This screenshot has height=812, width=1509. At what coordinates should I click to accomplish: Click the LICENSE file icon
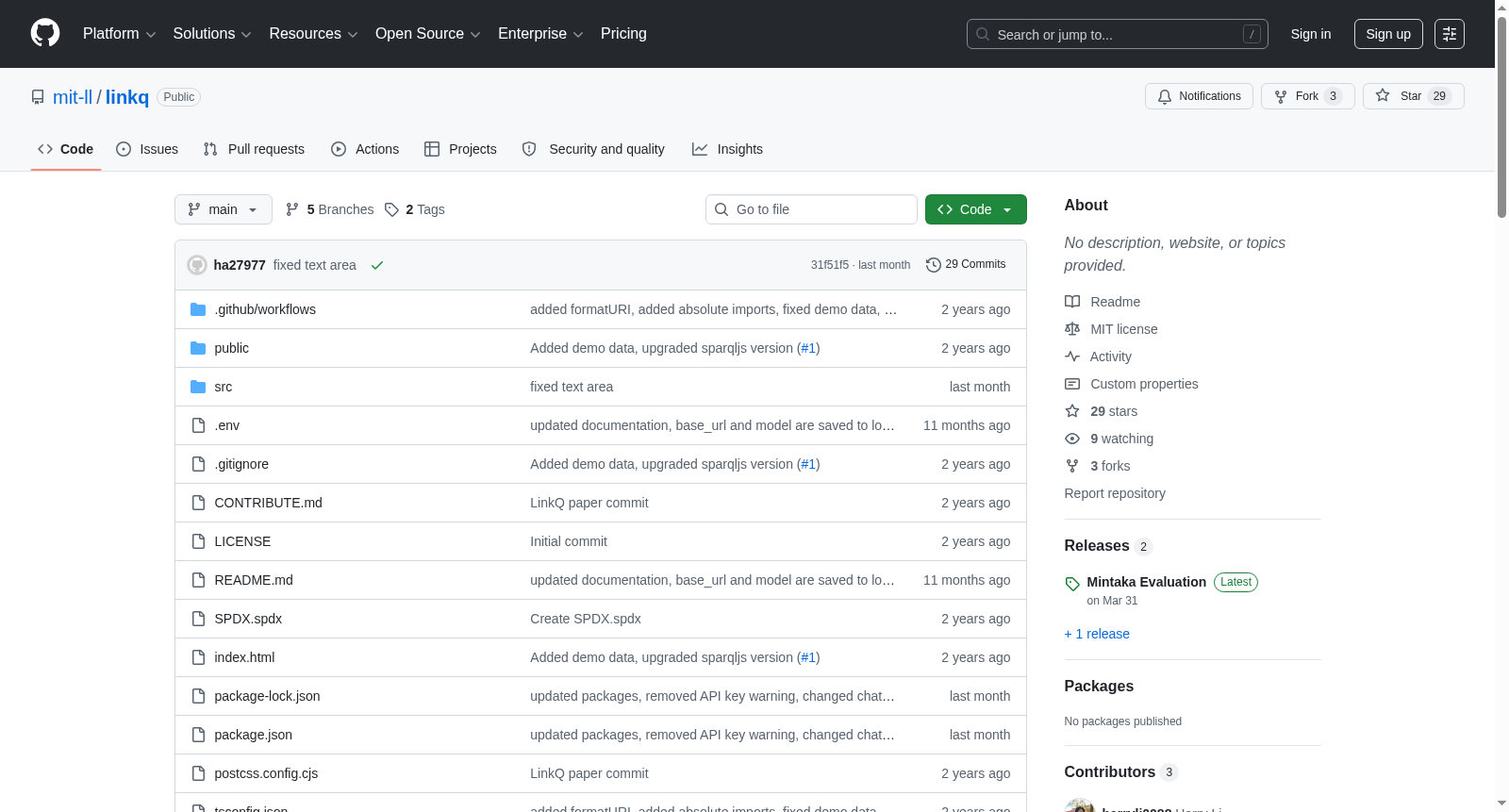tap(198, 541)
